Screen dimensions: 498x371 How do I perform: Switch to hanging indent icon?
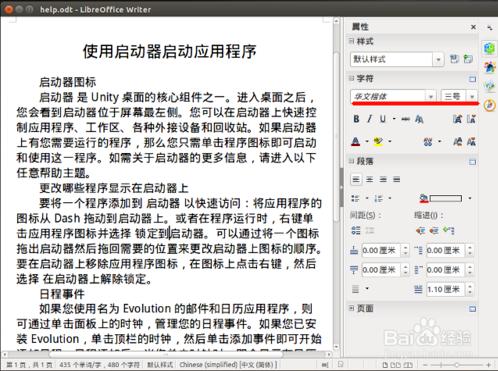449,230
